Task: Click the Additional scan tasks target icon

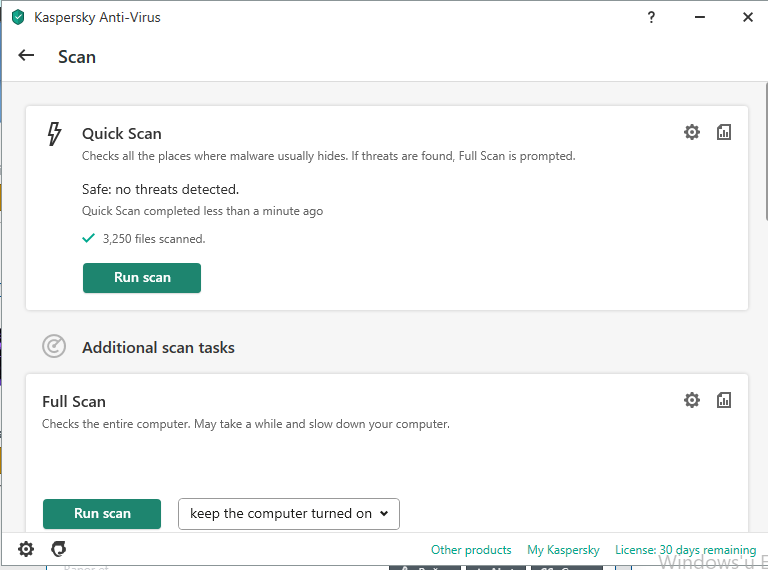Action: 54,346
